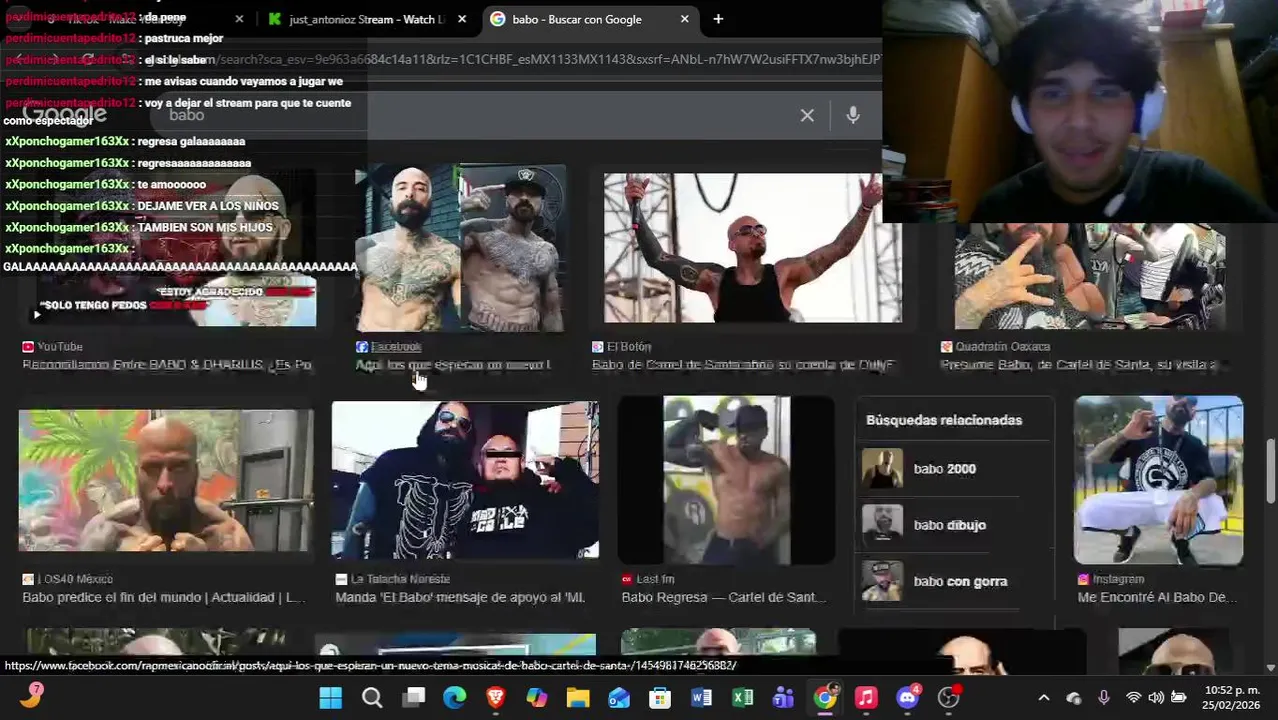Play the YouTube video thumbnail

coord(168,250)
